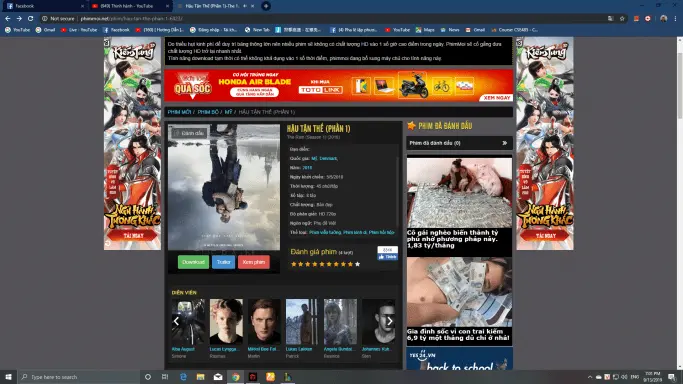Toggle the Đánh dấu bookmark on the poster
The image size is (683, 384).
[x=189, y=133]
